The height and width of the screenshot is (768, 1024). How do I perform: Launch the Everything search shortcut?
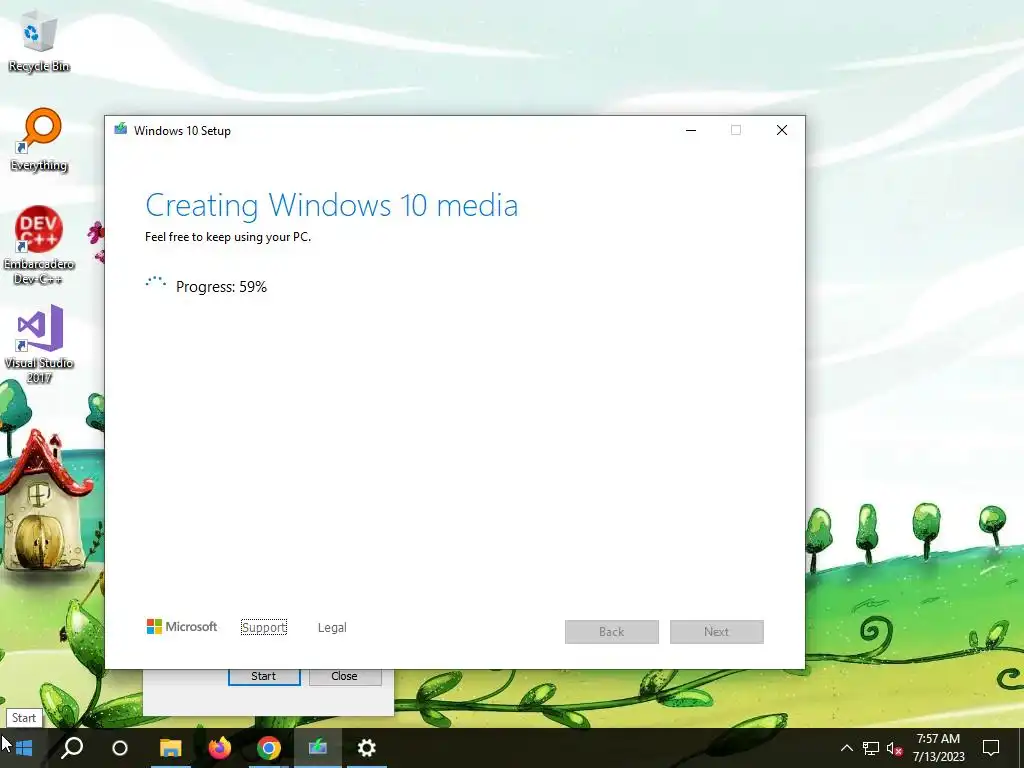click(x=39, y=140)
